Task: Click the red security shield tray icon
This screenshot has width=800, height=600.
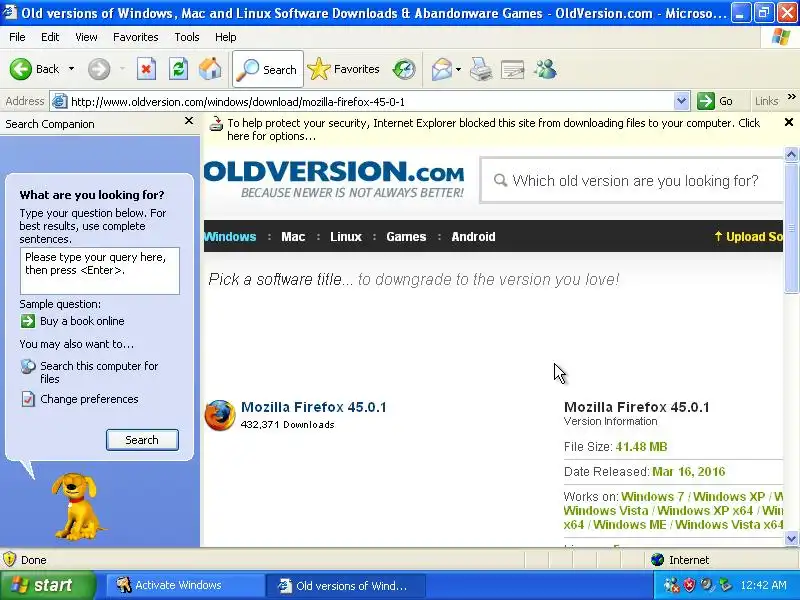Action: pyautogui.click(x=689, y=585)
